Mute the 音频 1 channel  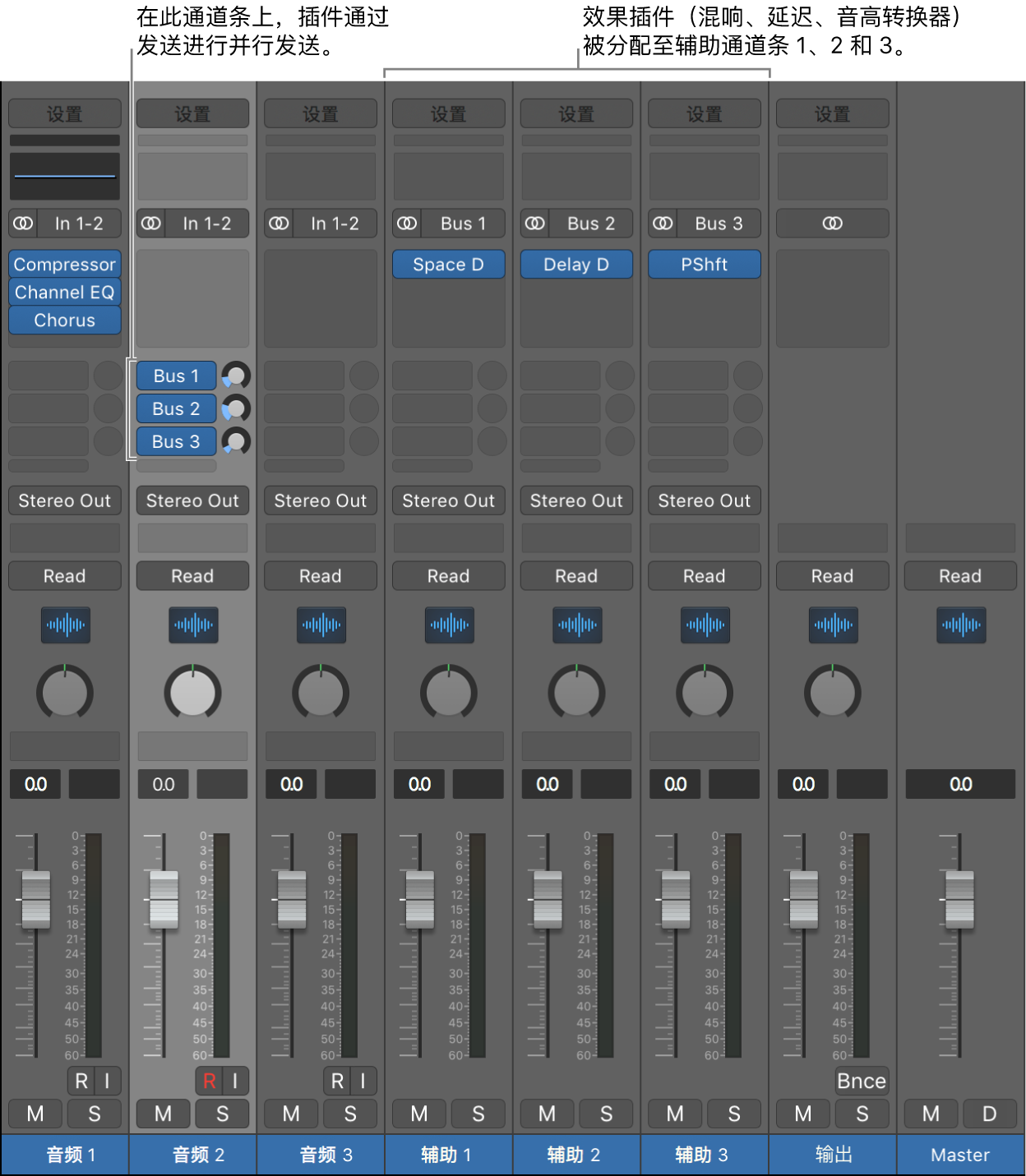pyautogui.click(x=35, y=1114)
